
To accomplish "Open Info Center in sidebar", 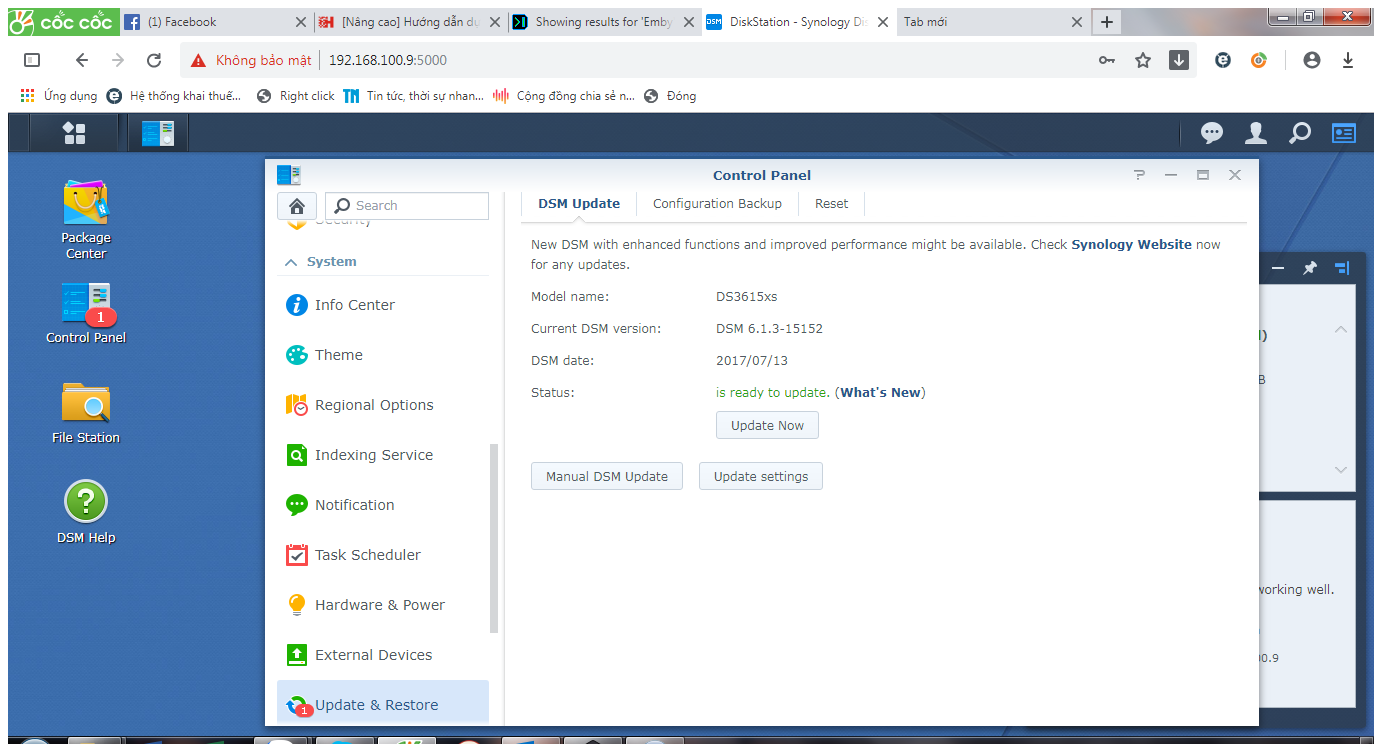I will tap(383, 305).
